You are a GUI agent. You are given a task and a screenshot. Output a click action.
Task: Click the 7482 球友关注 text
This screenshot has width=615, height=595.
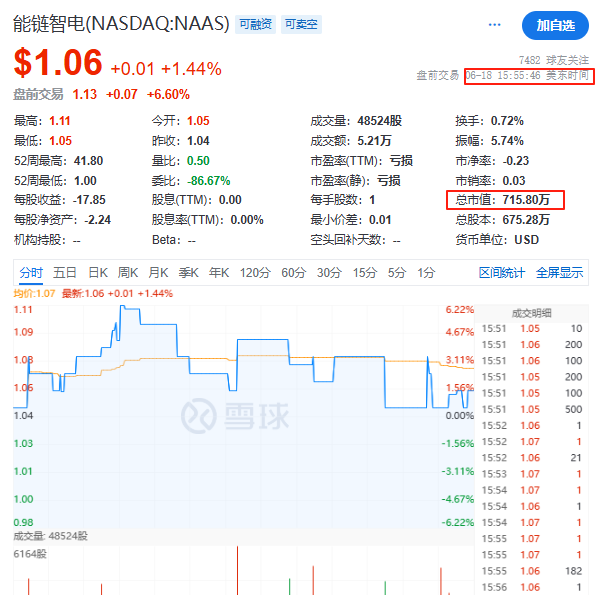[554, 60]
